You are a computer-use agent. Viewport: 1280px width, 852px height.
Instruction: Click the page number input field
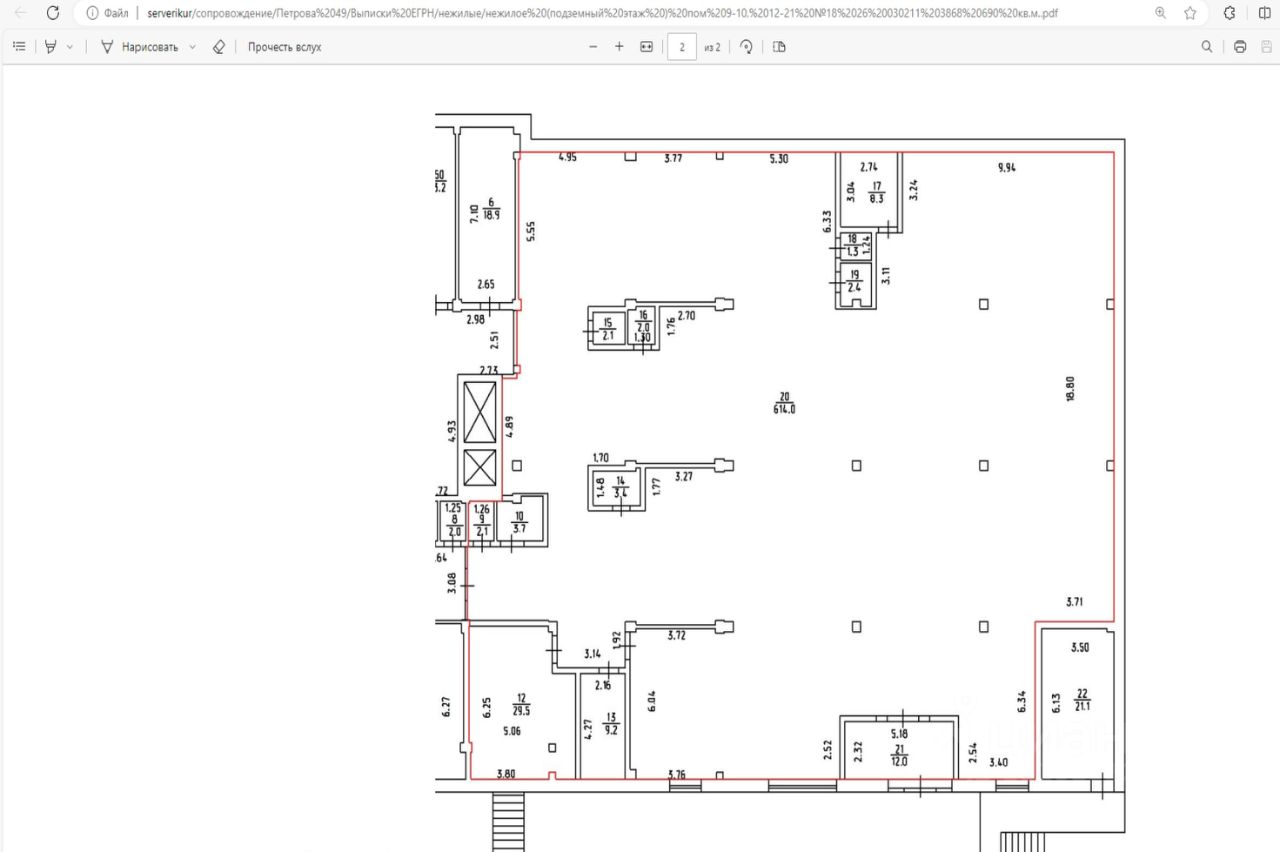[682, 47]
